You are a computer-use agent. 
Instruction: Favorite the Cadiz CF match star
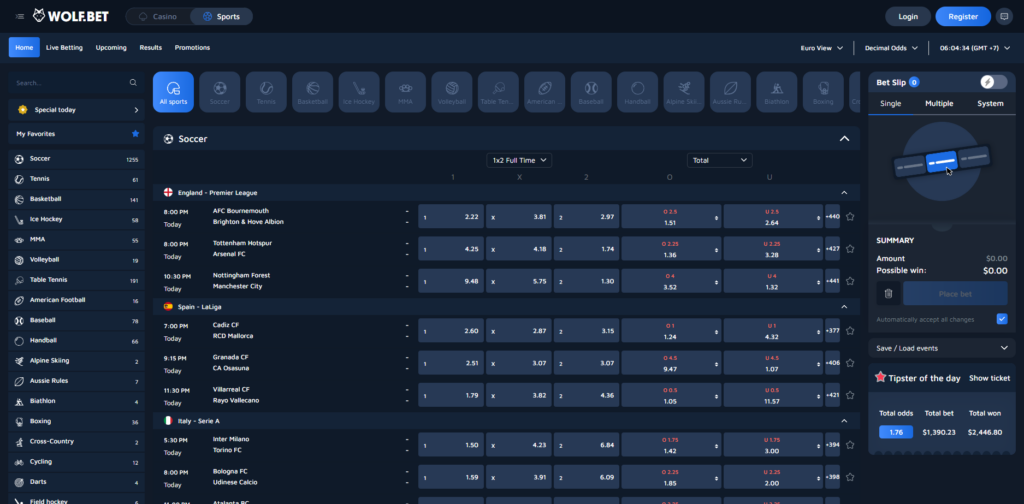[850, 330]
